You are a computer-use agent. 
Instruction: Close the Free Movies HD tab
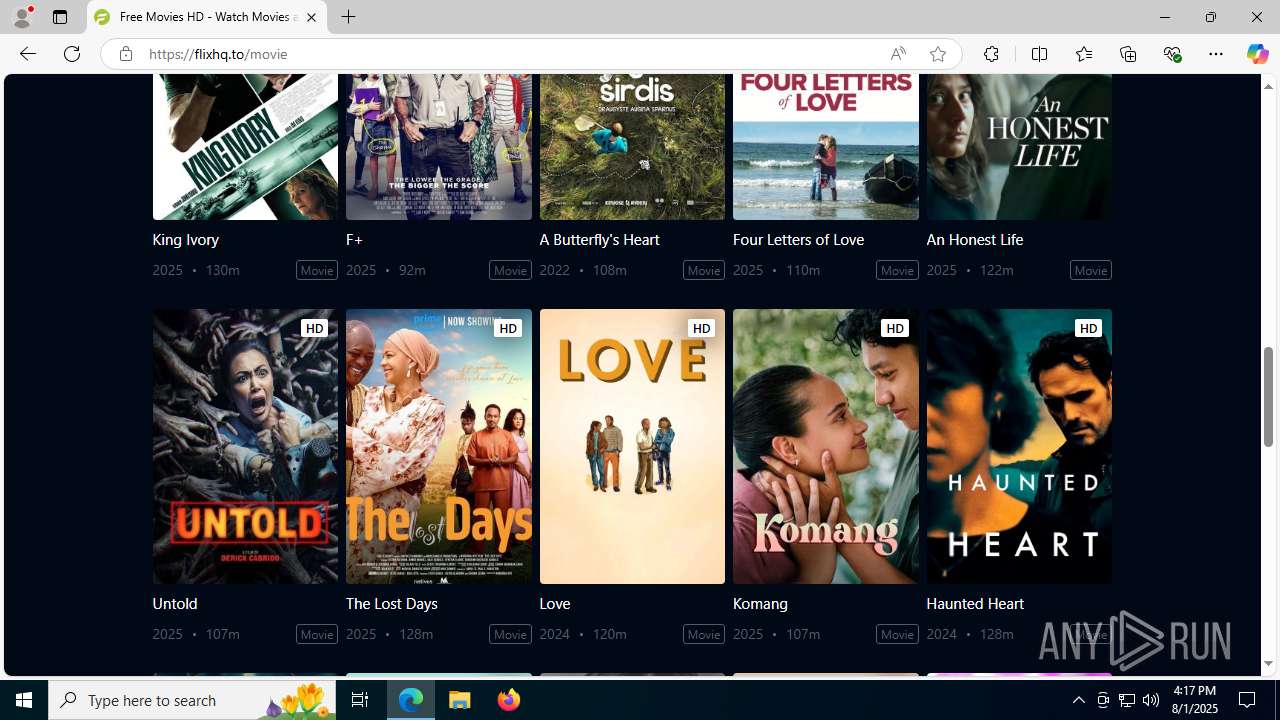click(311, 17)
